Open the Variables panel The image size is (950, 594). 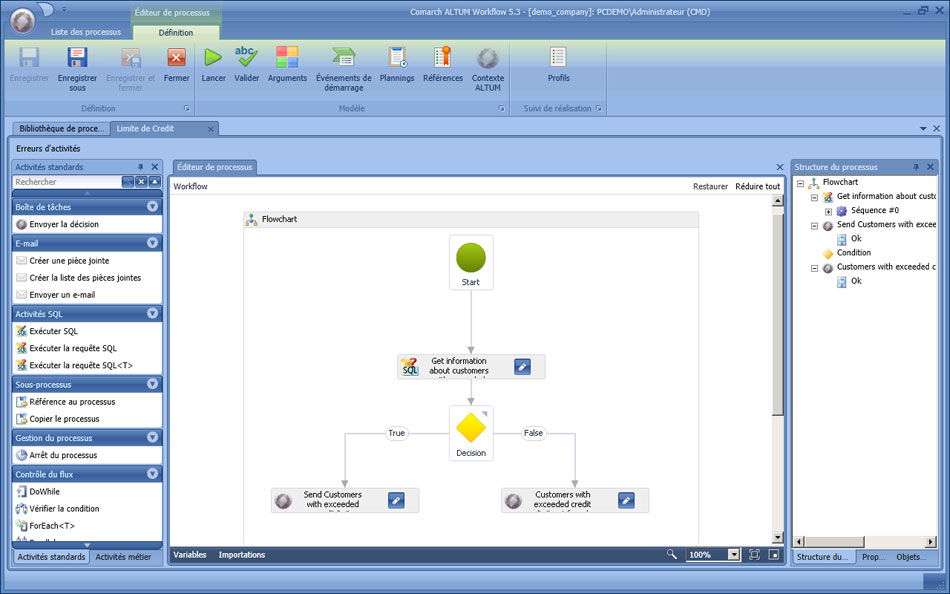(190, 555)
